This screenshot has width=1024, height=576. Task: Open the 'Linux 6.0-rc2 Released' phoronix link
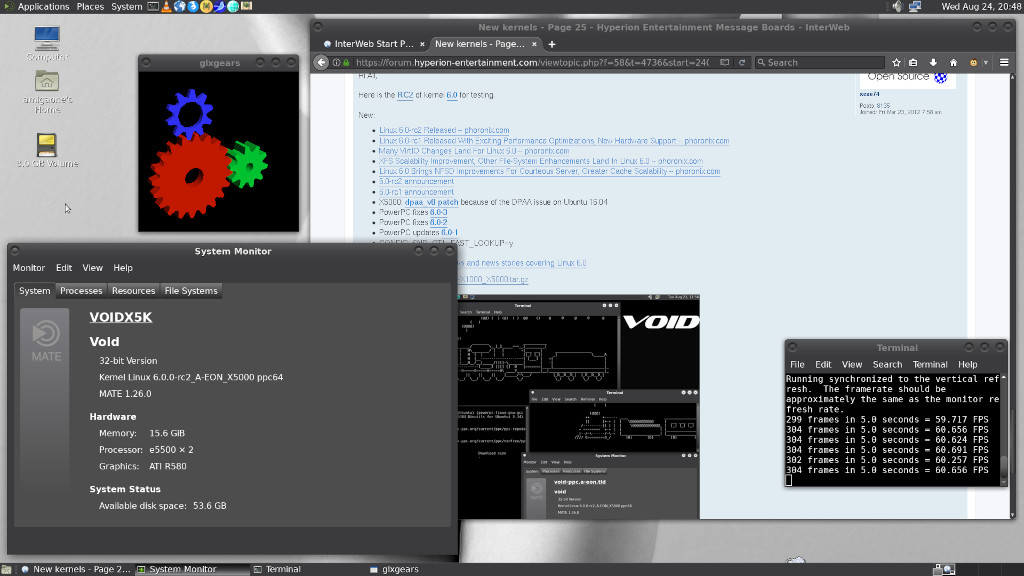pyautogui.click(x=444, y=131)
